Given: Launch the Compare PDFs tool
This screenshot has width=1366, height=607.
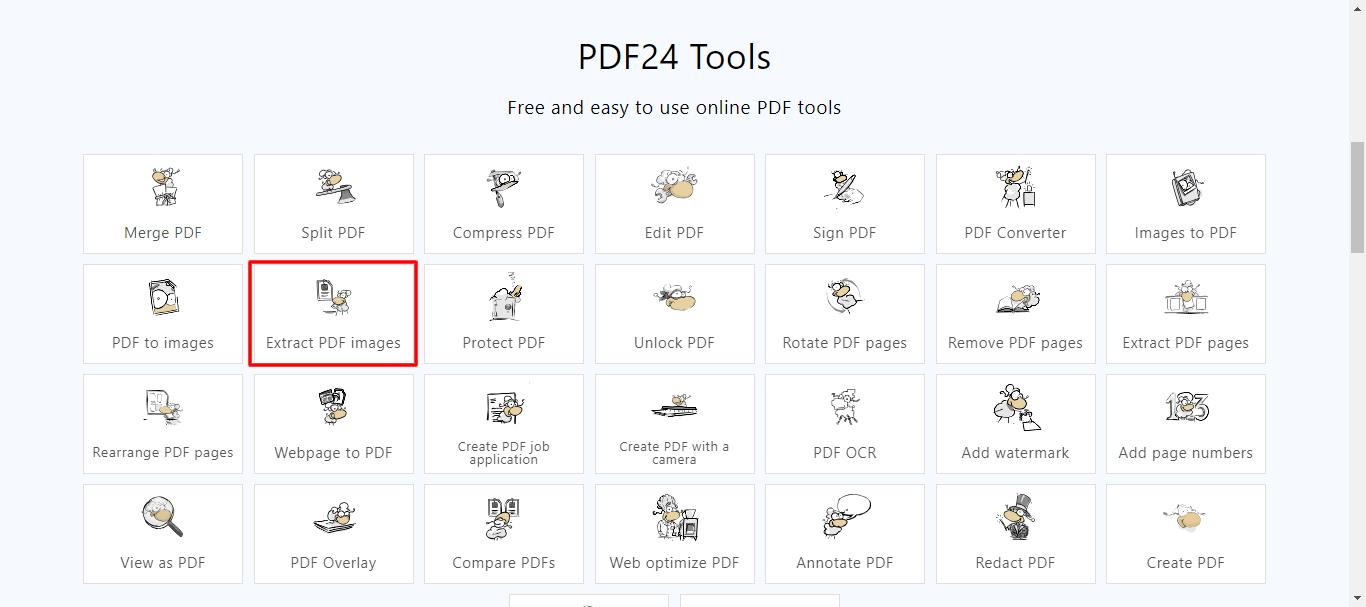Looking at the screenshot, I should (x=503, y=534).
